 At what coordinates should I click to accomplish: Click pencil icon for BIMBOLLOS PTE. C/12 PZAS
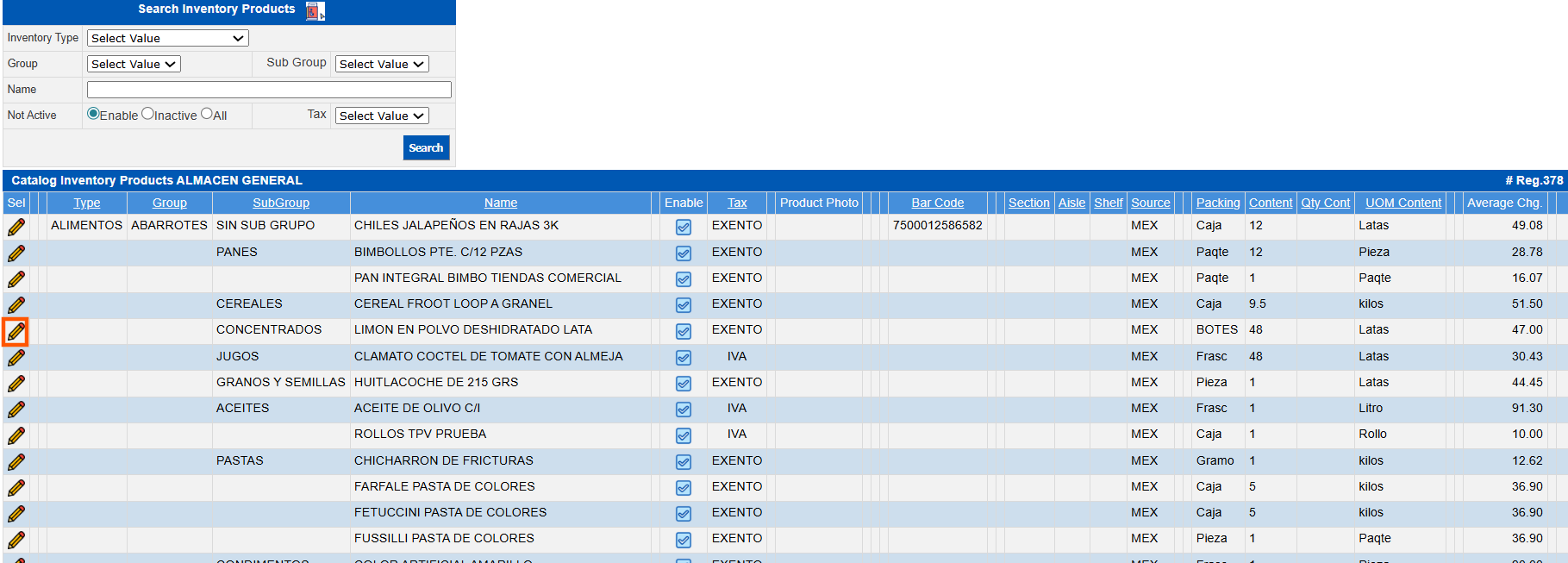16,253
